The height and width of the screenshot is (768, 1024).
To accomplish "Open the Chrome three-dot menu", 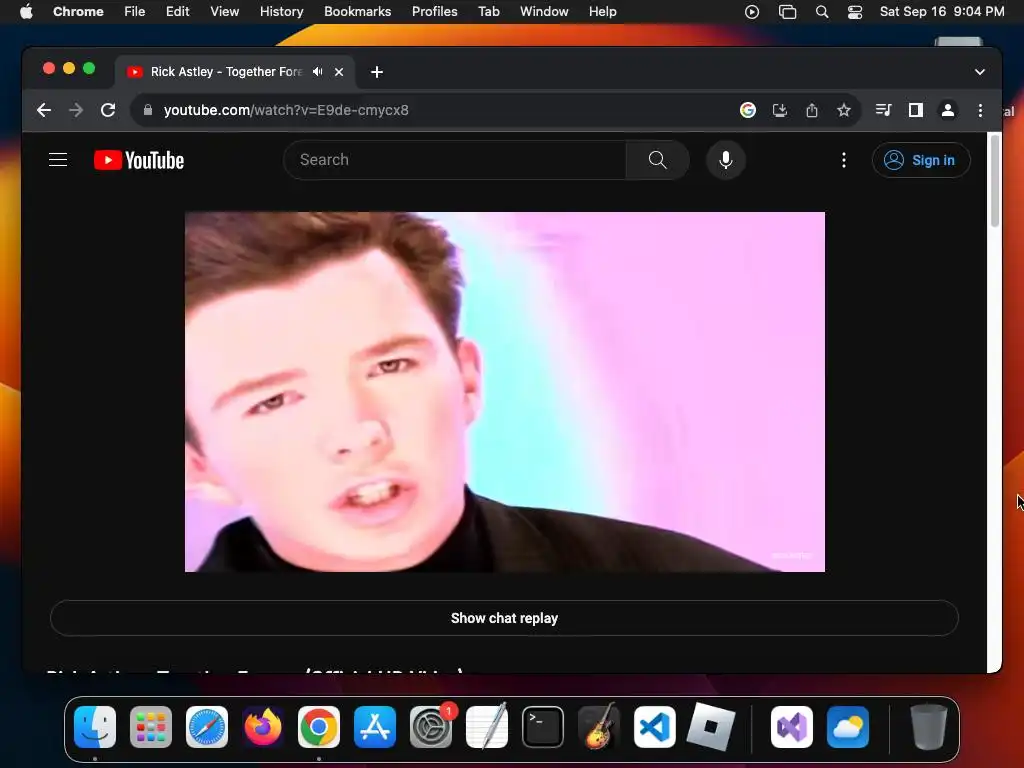I will [x=980, y=110].
